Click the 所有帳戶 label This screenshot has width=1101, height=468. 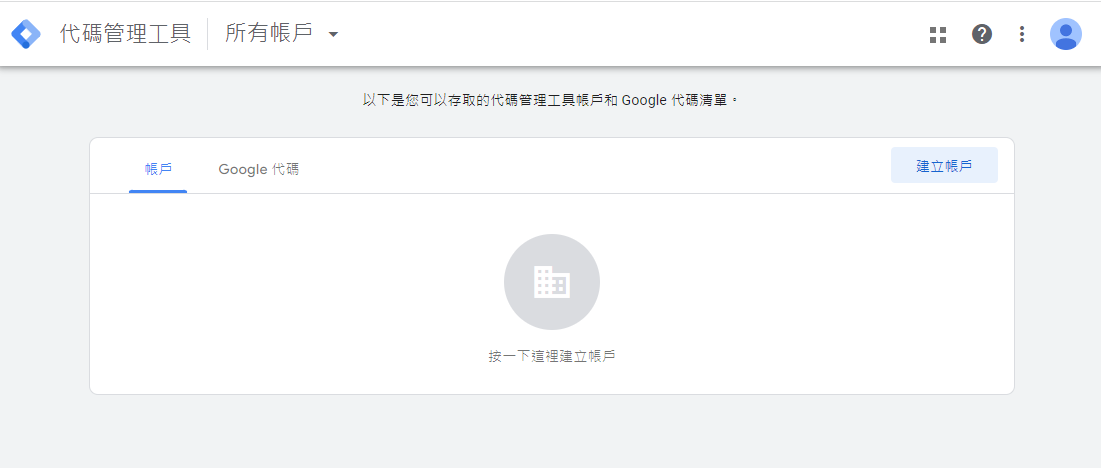point(269,34)
